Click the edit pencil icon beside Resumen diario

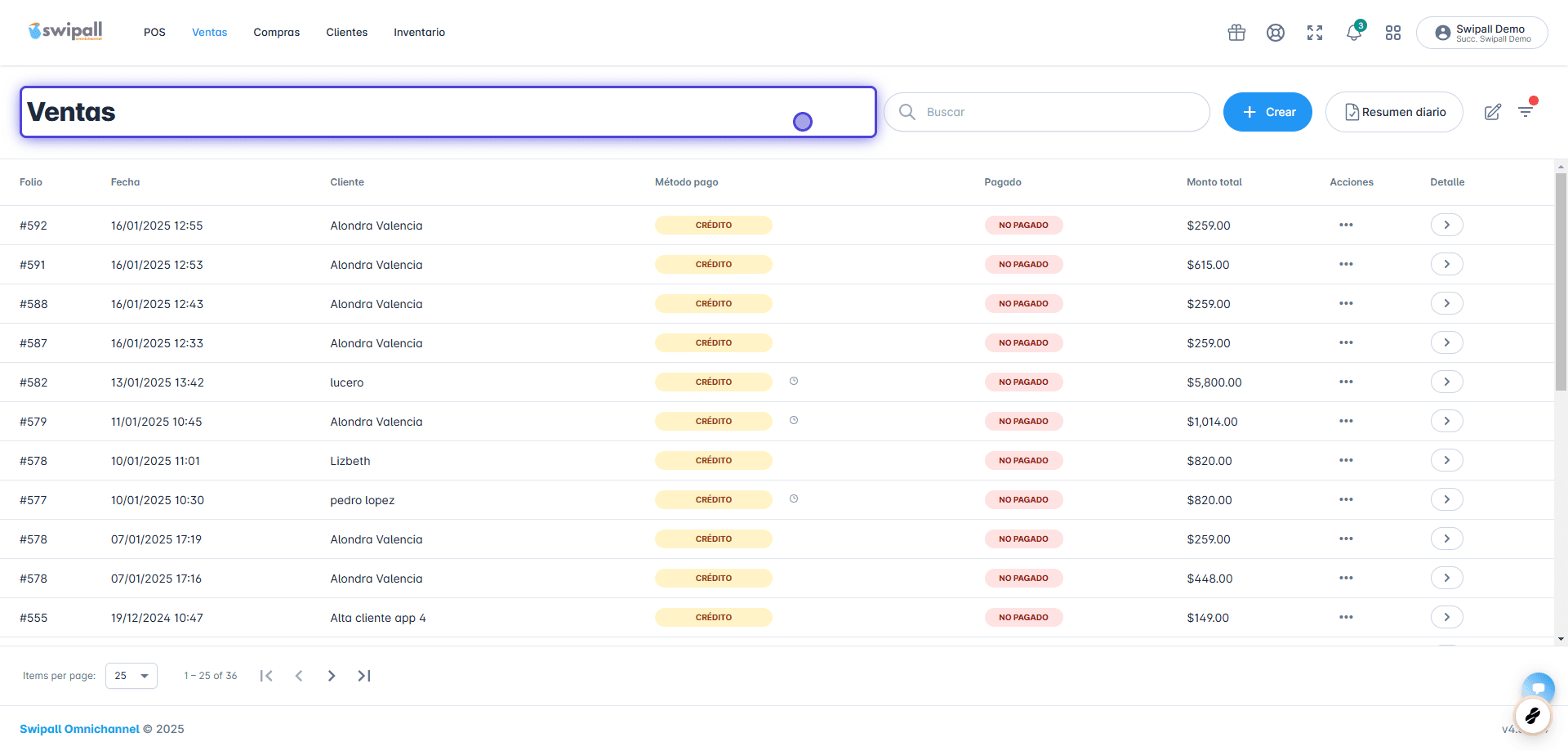pos(1493,112)
